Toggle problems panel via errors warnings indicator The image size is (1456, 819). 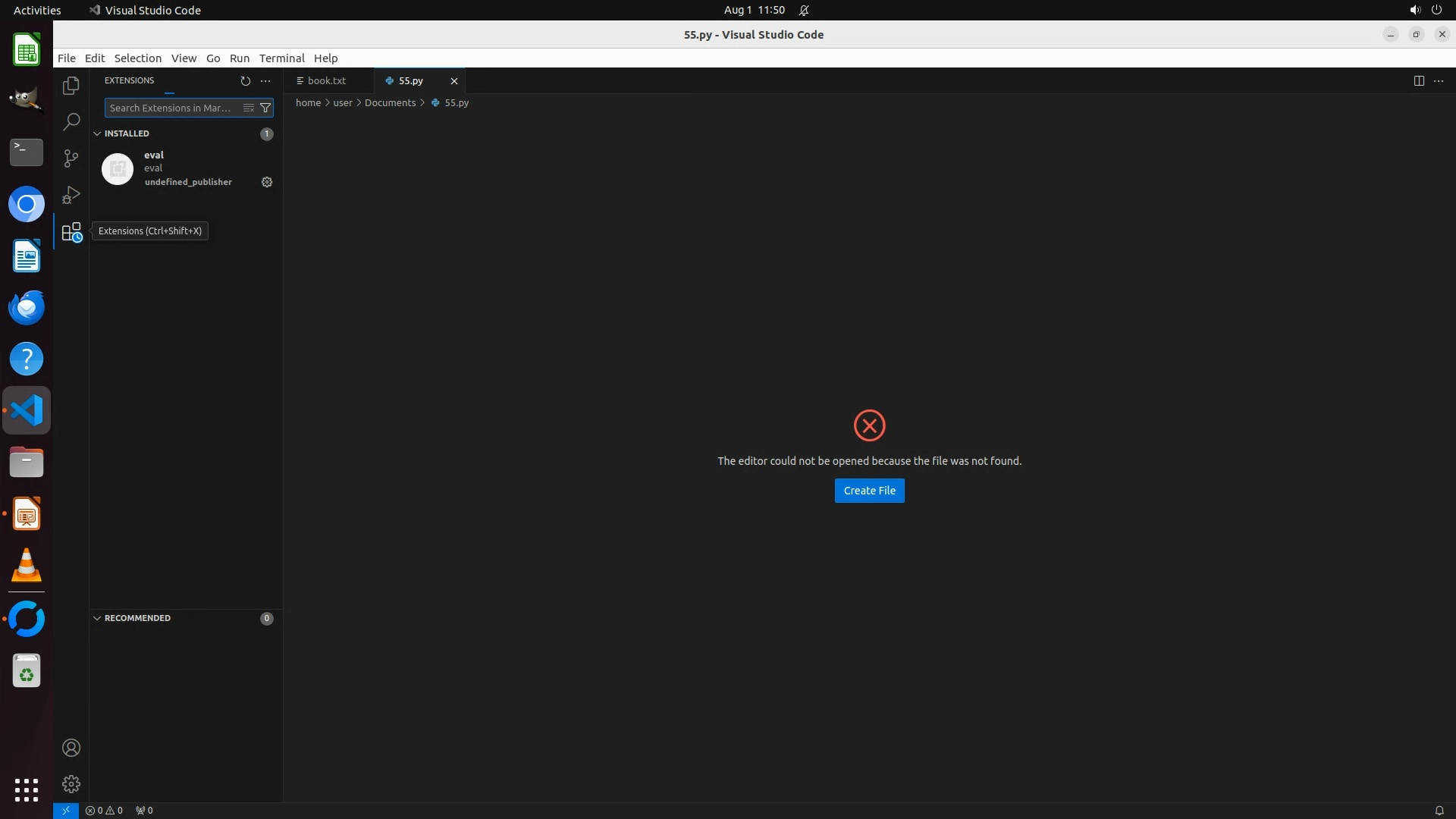pyautogui.click(x=104, y=810)
